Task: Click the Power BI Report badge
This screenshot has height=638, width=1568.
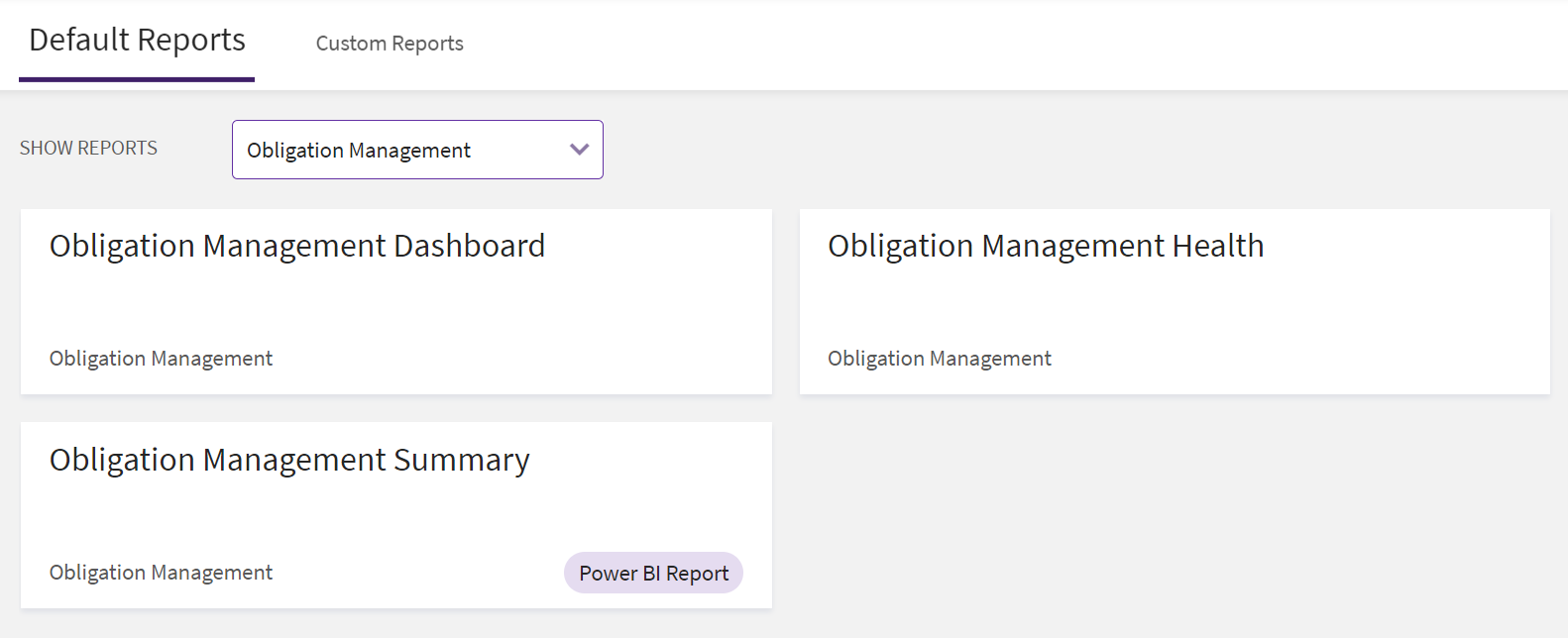Action: pos(653,574)
